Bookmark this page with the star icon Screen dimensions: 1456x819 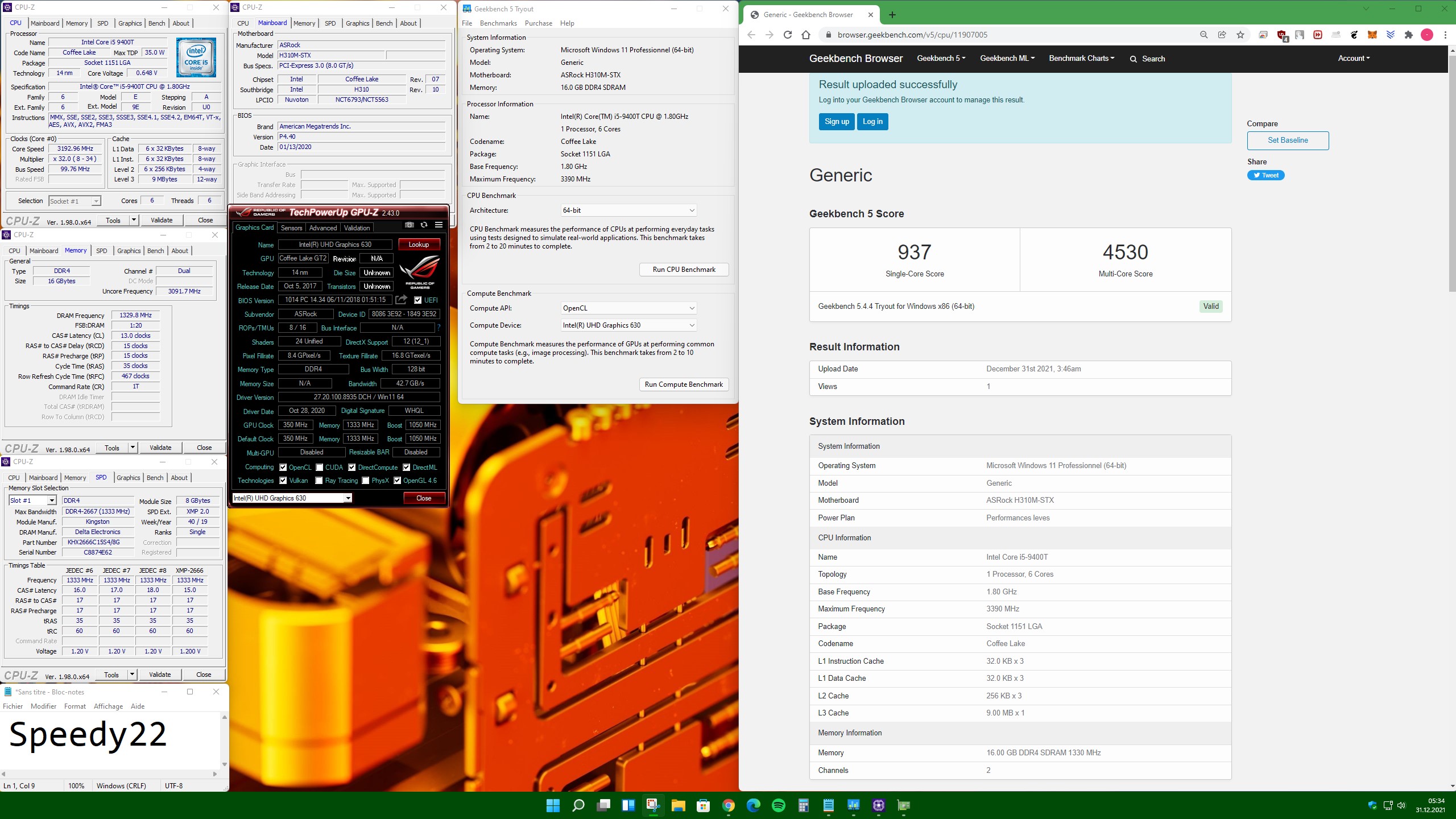1240,35
